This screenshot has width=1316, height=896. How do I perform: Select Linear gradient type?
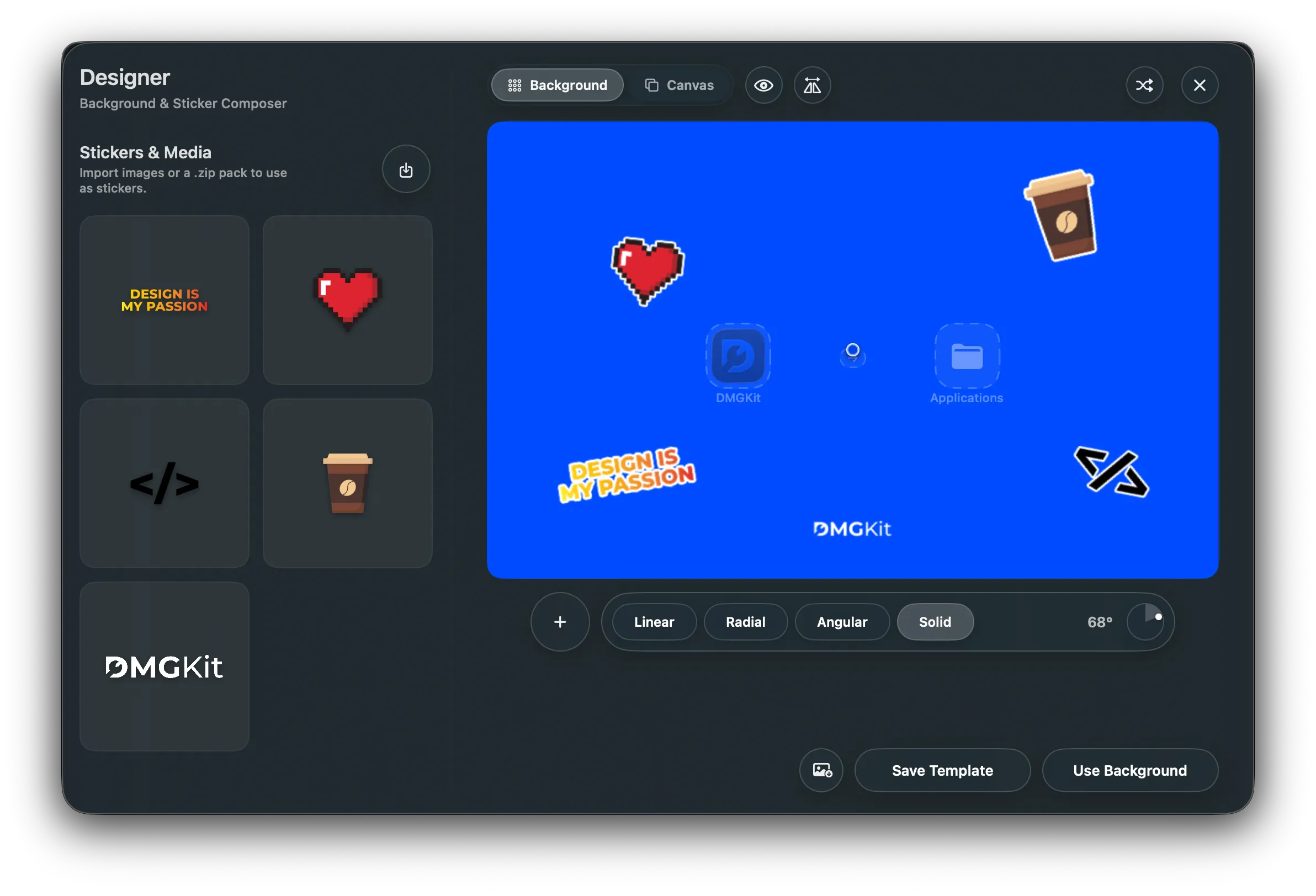[x=654, y=622]
